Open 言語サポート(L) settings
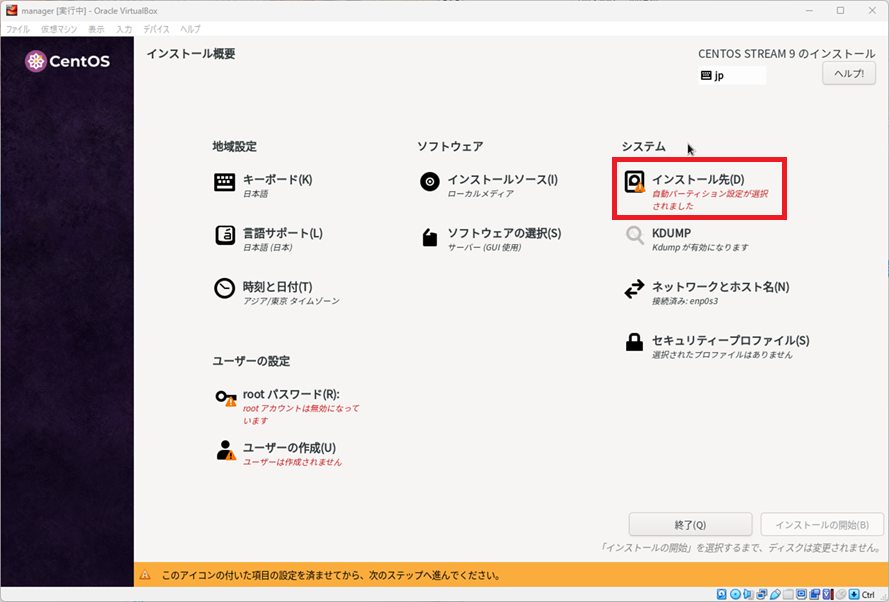Screen dimensions: 889x602 tap(282, 233)
